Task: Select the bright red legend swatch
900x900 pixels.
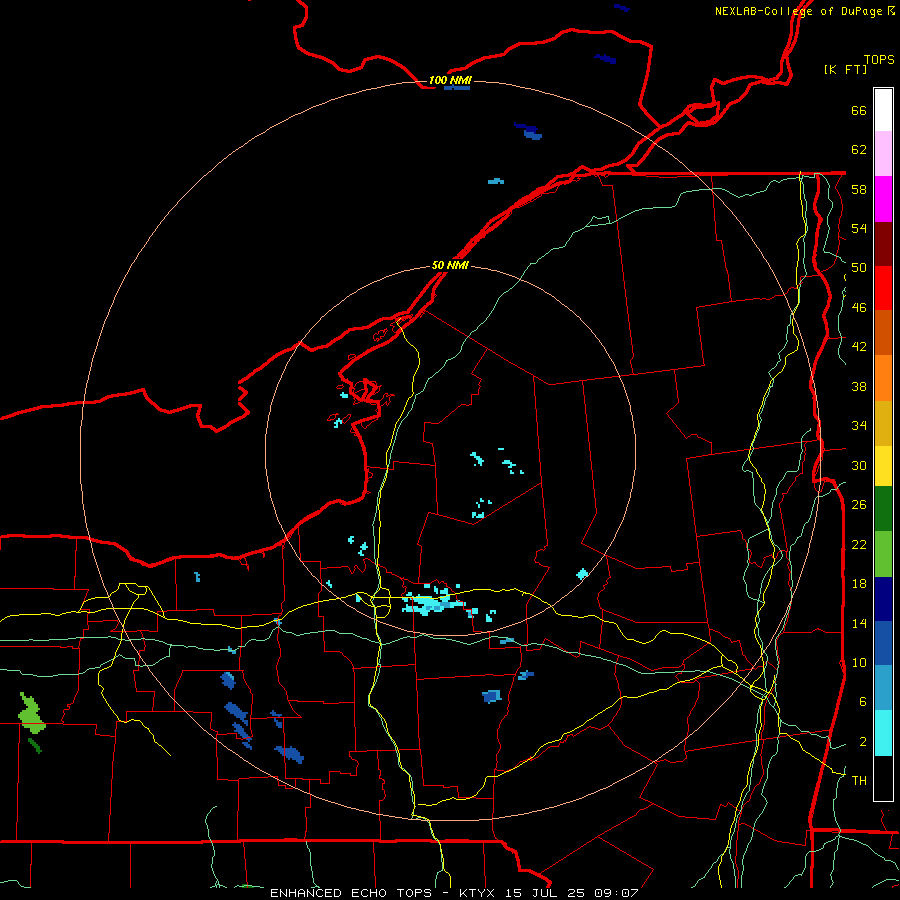Action: click(883, 288)
